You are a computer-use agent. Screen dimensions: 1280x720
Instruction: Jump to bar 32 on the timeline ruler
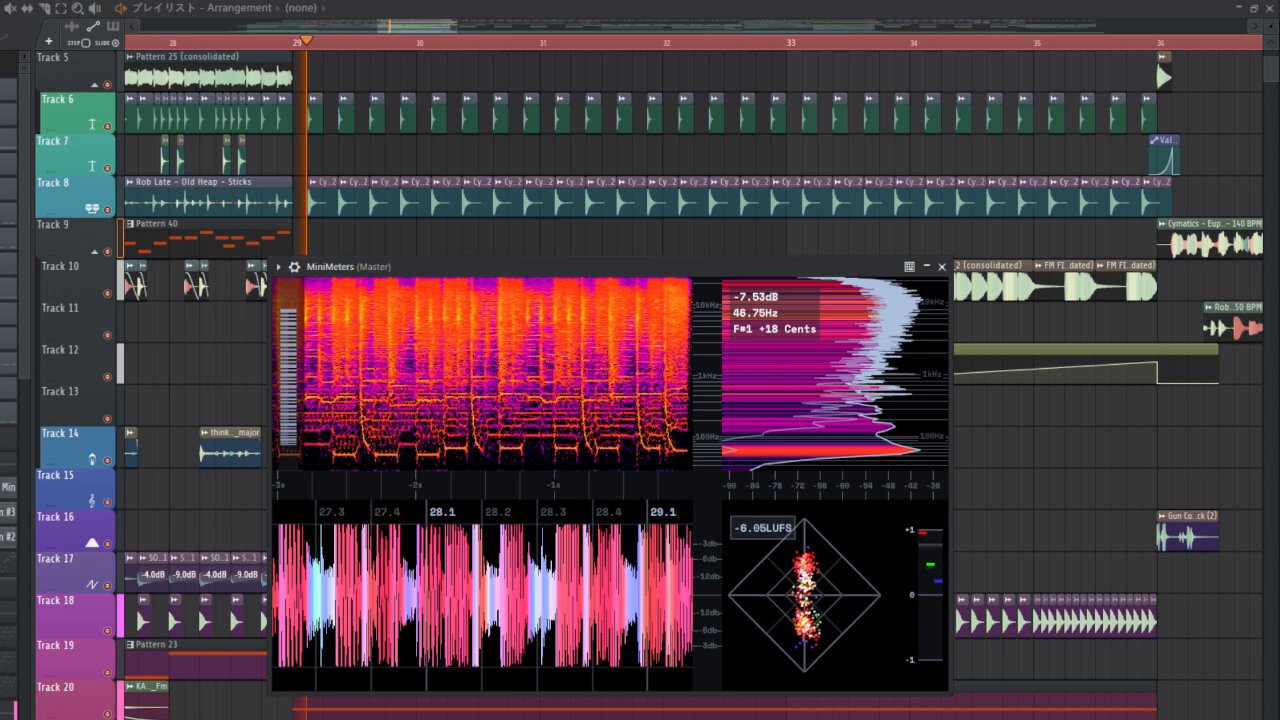coord(666,43)
